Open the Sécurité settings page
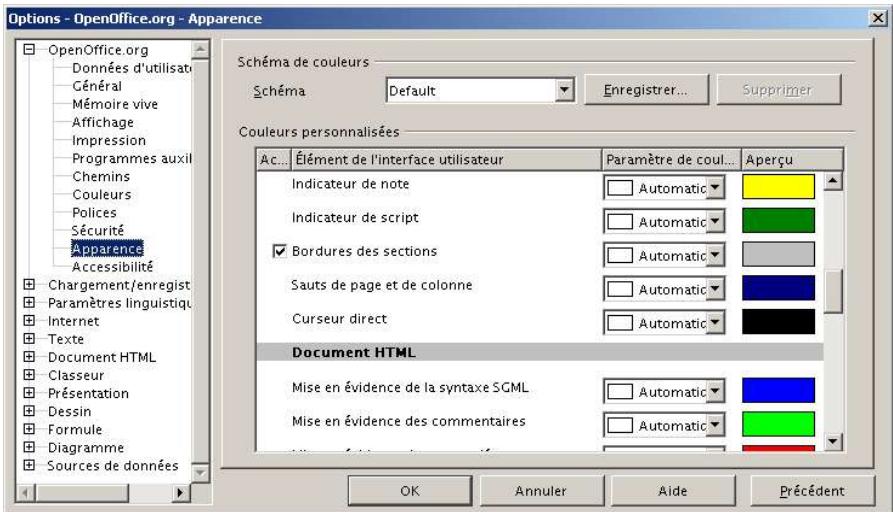The image size is (893, 512). pos(97,231)
